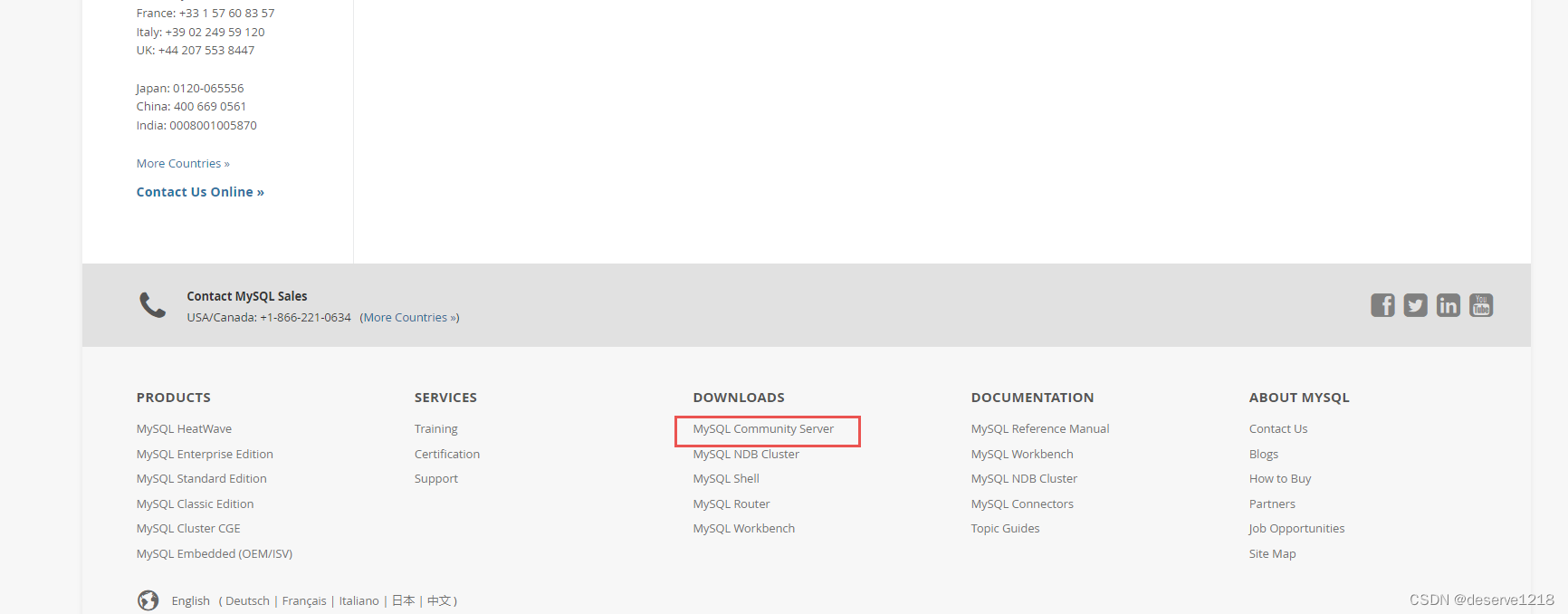Click the DOCUMENTATION footer heading
The height and width of the screenshot is (614, 1568).
[1032, 398]
